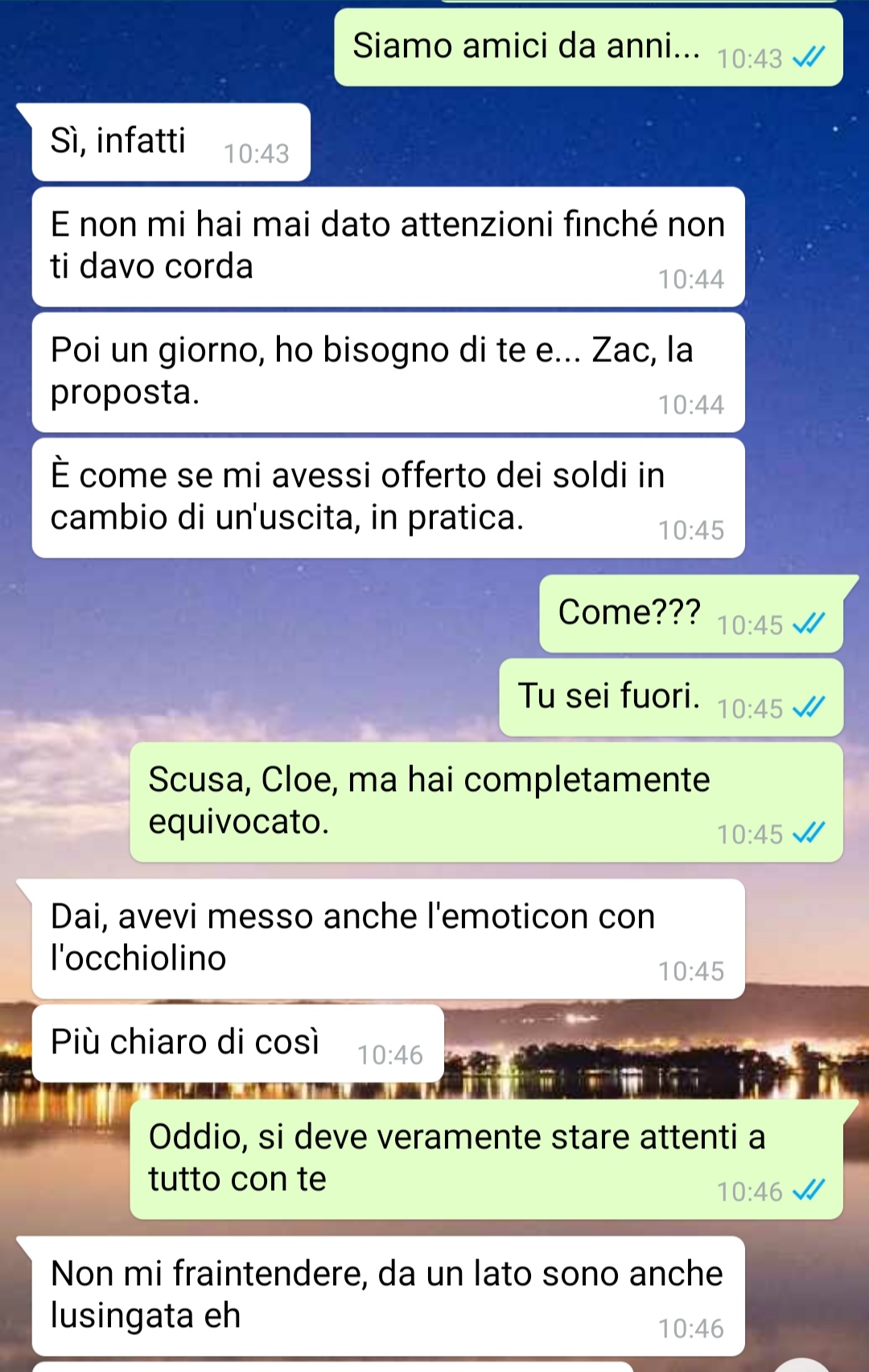869x1372 pixels.
Task: Select 'Non mi fraintendere' received message
Action: pos(388,1296)
